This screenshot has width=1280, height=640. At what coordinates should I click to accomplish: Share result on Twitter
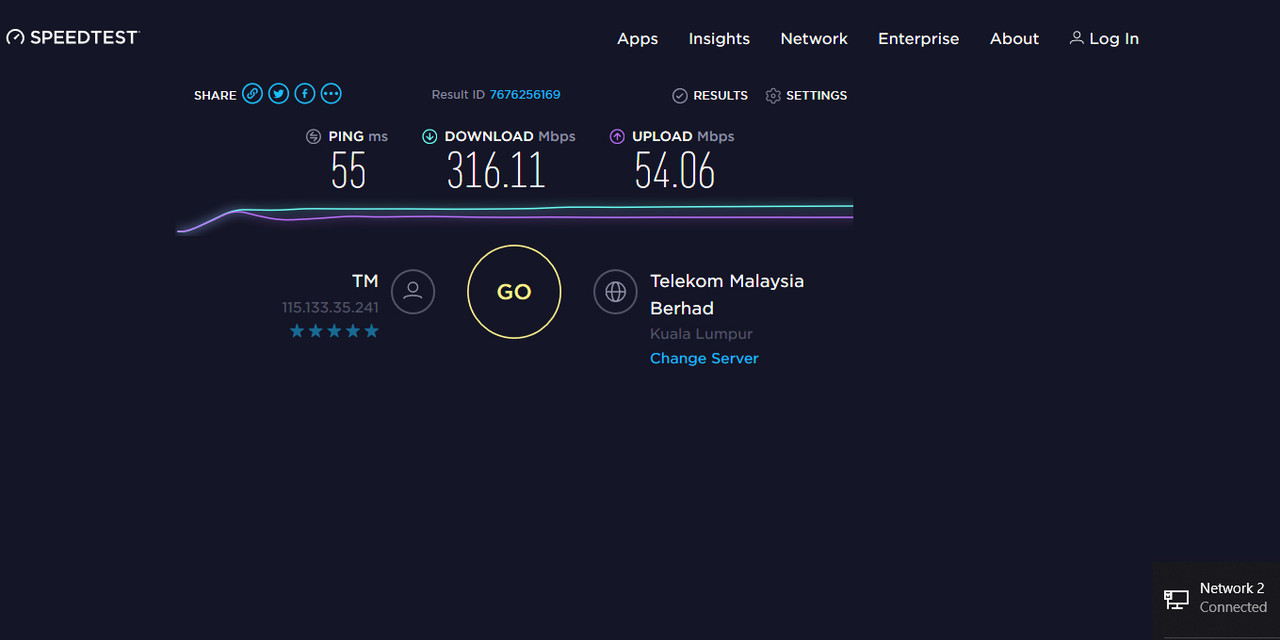279,94
